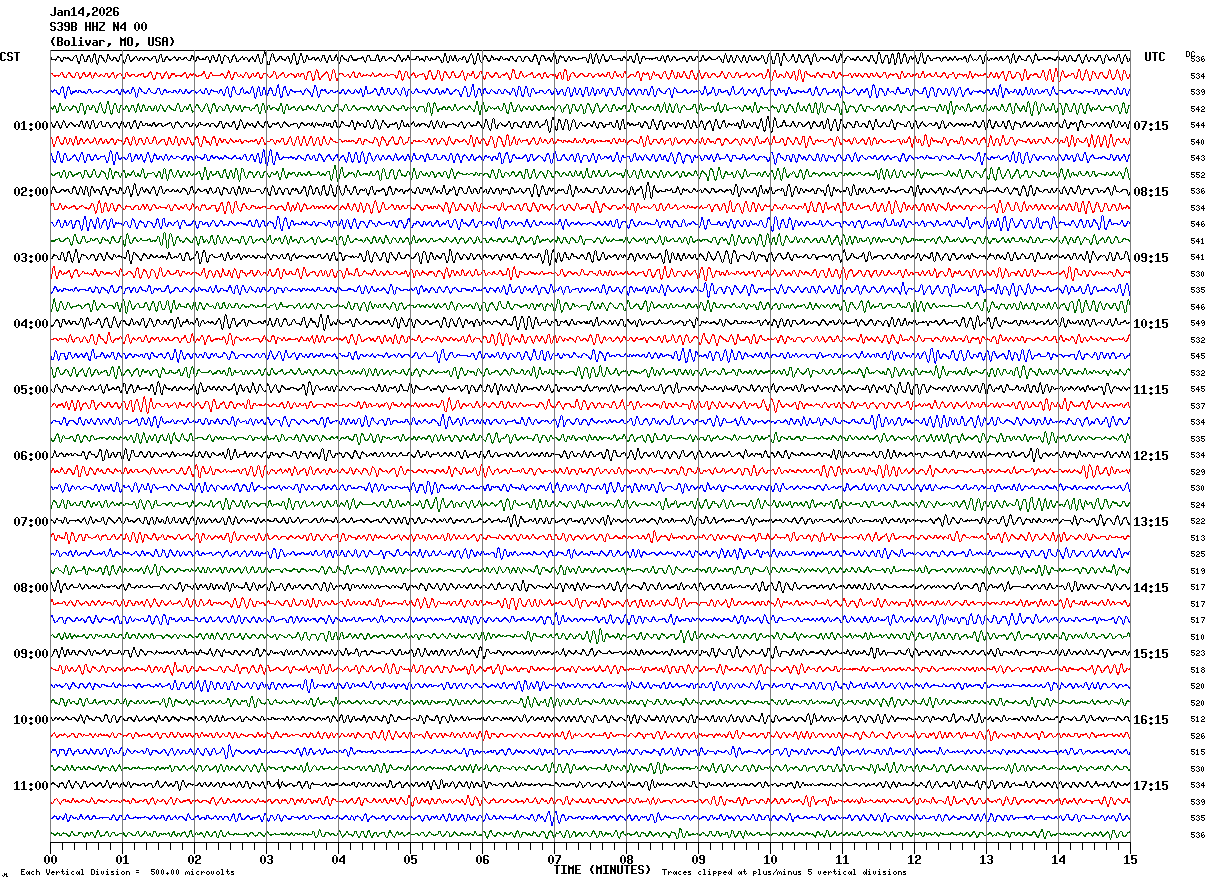Pick minute tick 00 on the time axis
This screenshot has height=886, width=1210.
50,859
